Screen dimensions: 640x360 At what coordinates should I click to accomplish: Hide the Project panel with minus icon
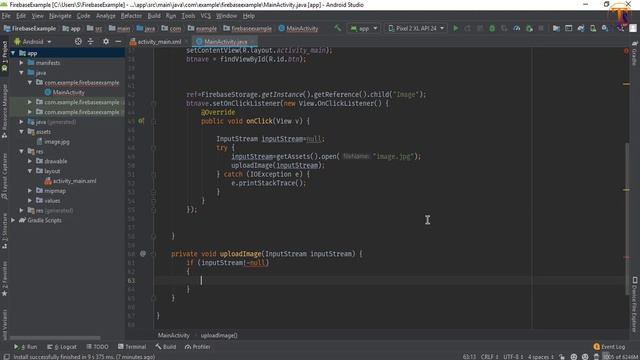pyautogui.click(x=118, y=42)
